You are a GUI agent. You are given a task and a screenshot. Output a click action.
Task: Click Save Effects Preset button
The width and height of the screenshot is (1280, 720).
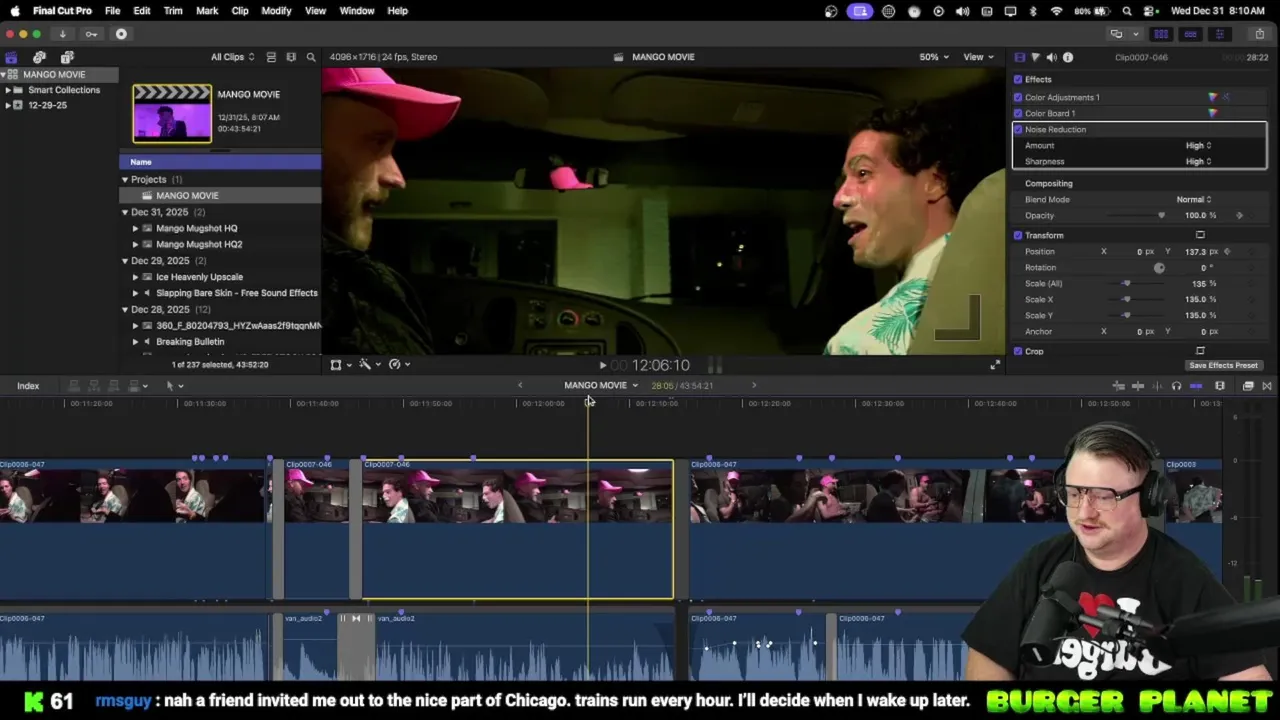point(1224,365)
